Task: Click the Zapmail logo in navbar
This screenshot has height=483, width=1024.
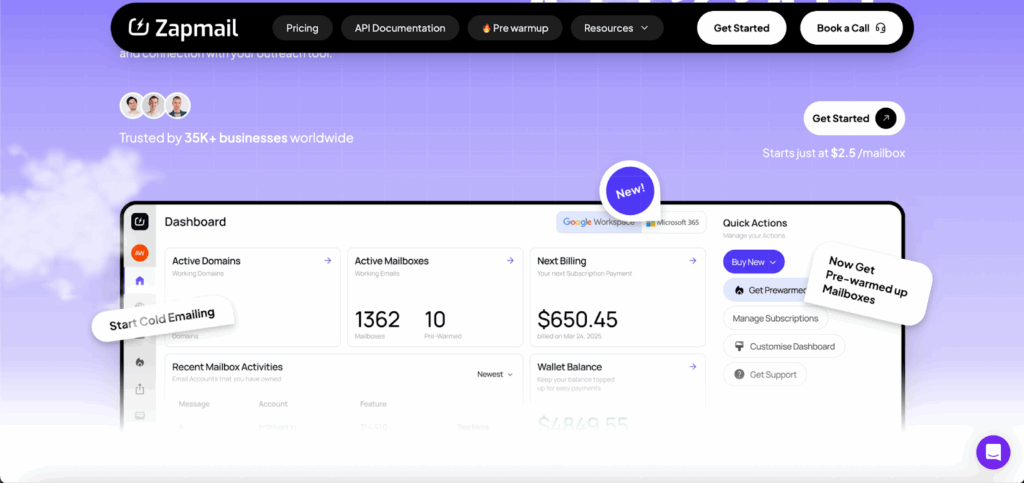Action: tap(183, 28)
